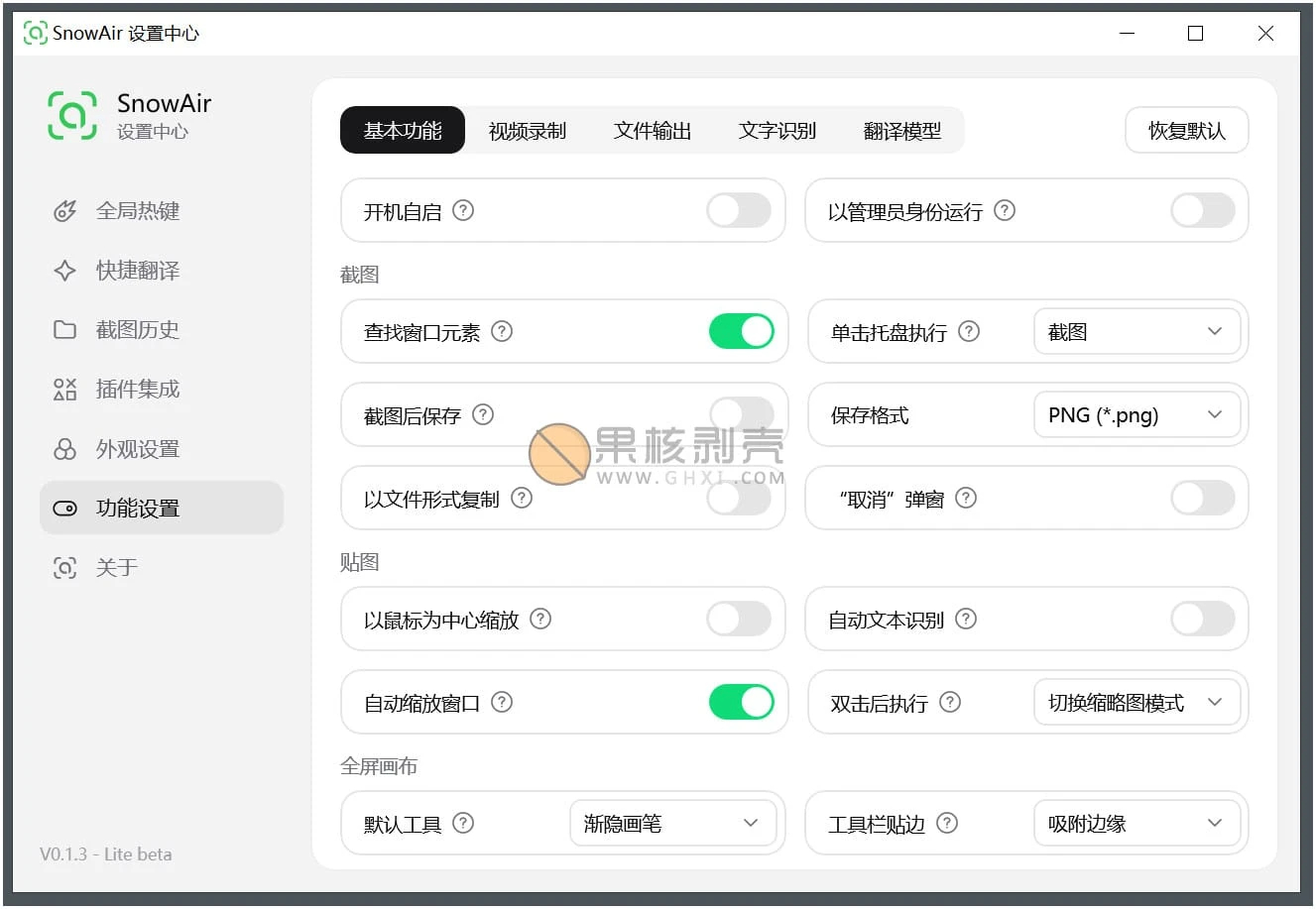Click the 截图 section heading
Screen dimensions: 1316x909
coord(360,275)
